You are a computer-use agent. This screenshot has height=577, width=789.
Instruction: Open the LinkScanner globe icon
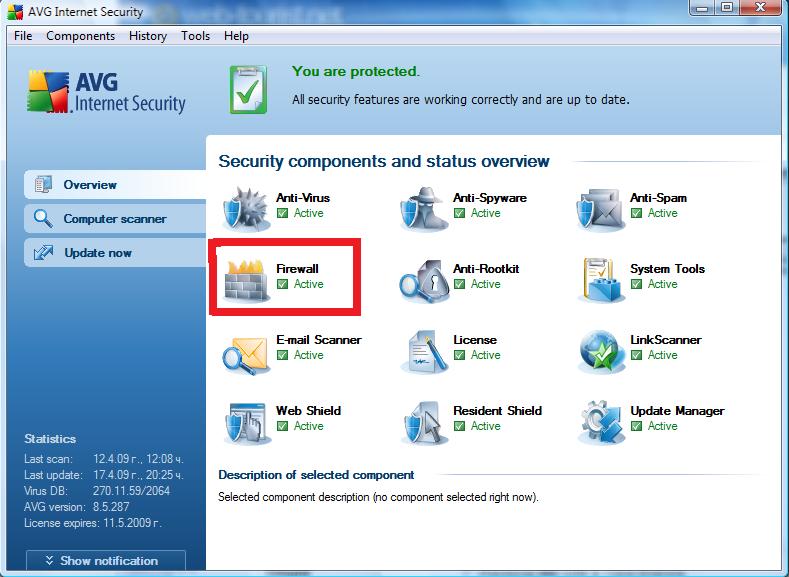click(601, 352)
